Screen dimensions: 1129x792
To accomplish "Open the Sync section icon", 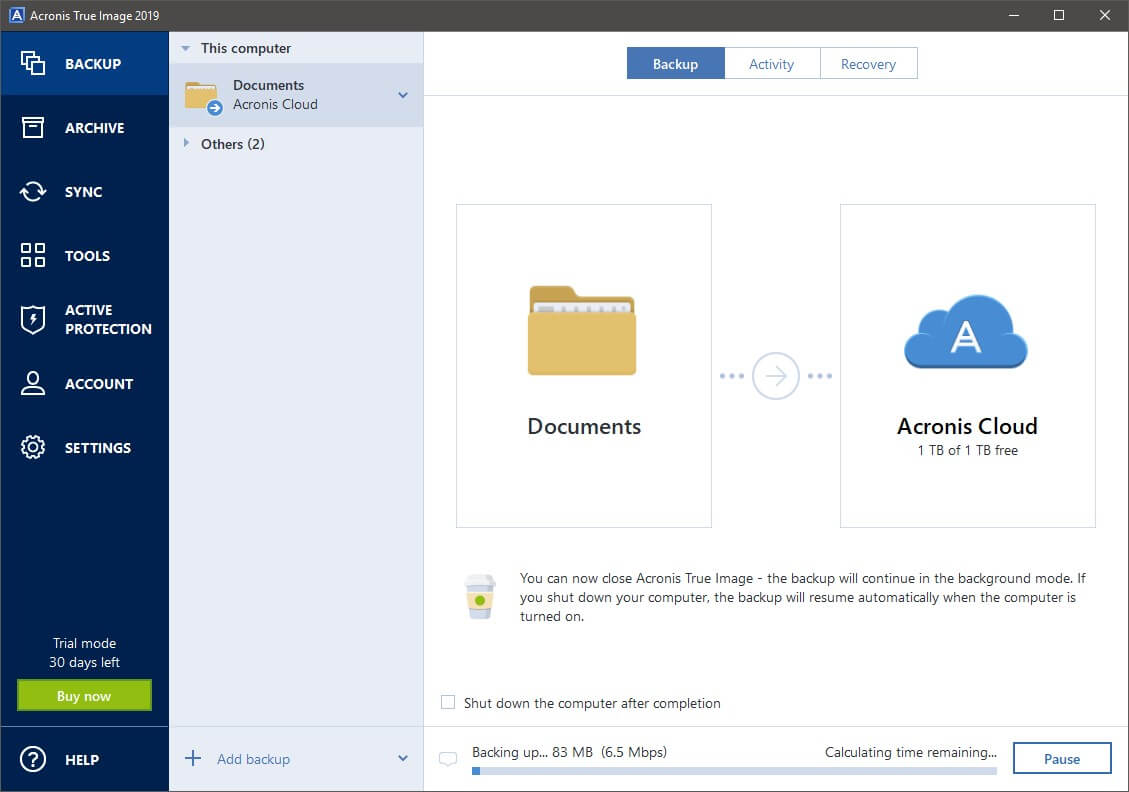I will [32, 192].
